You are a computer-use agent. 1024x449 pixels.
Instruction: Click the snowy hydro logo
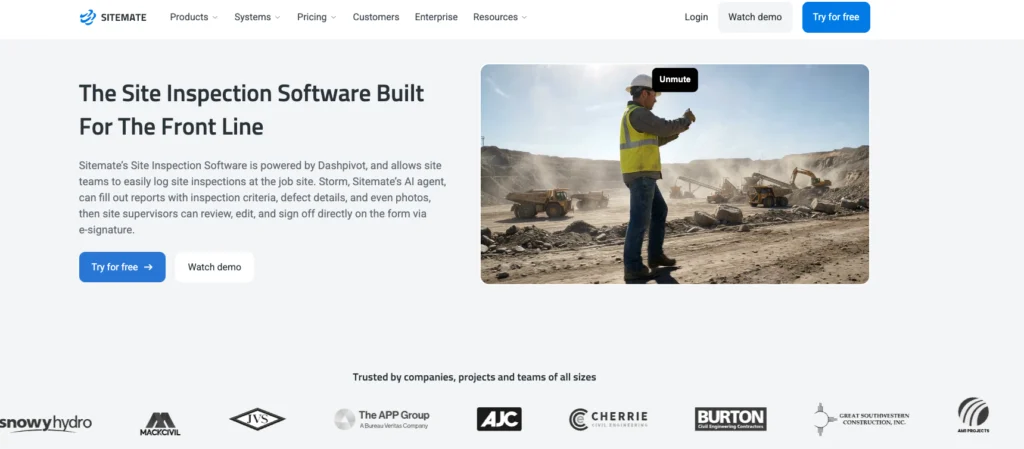46,422
